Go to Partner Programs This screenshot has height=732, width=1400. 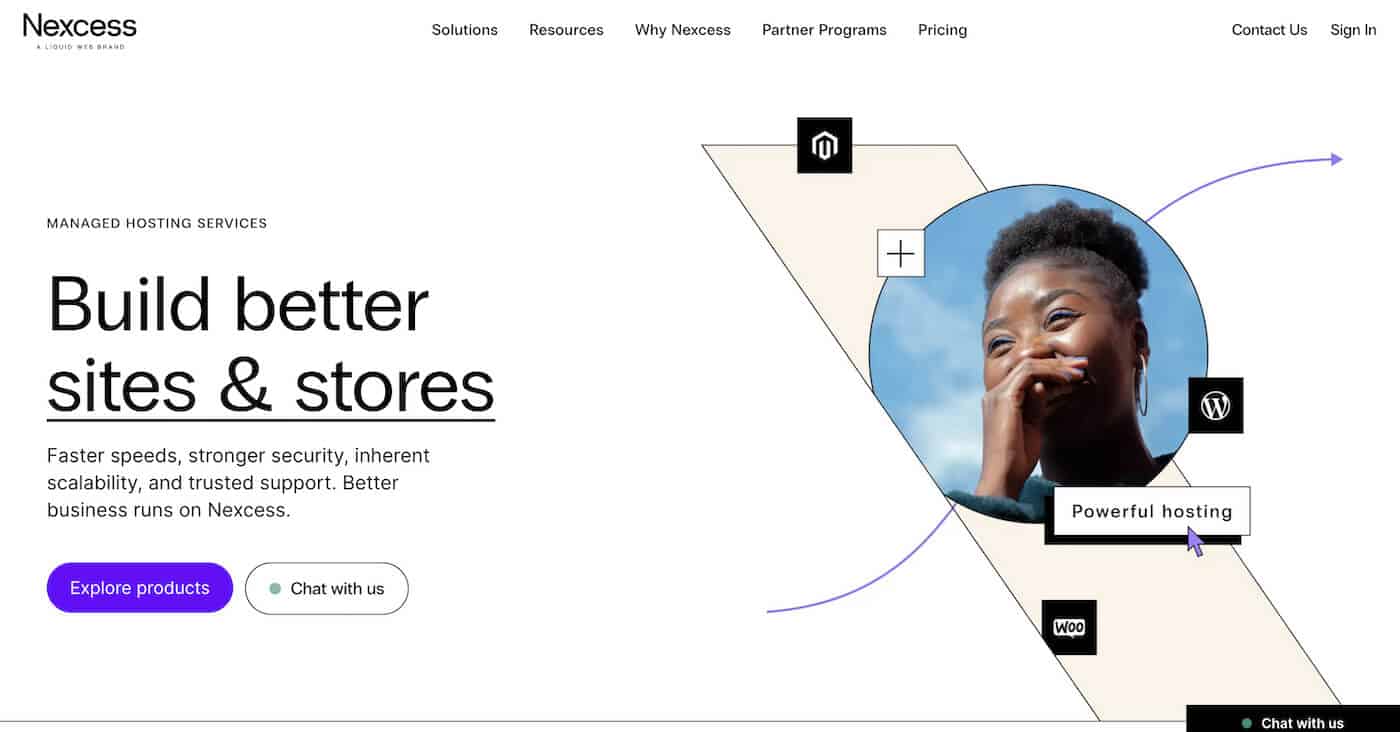click(x=824, y=30)
